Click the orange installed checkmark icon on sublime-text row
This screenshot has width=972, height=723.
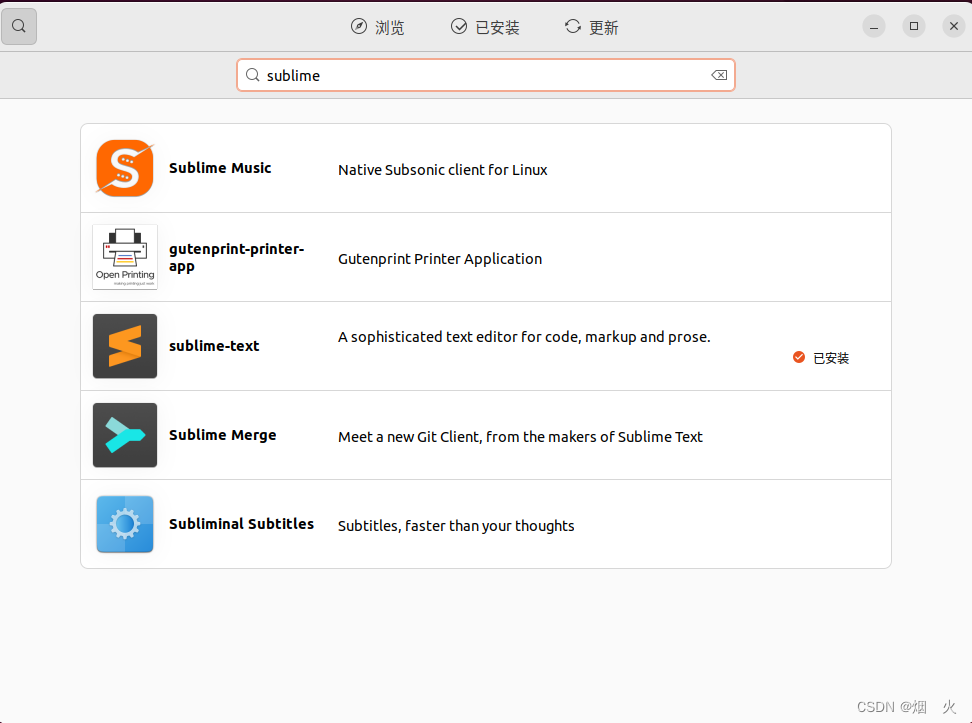(x=799, y=357)
